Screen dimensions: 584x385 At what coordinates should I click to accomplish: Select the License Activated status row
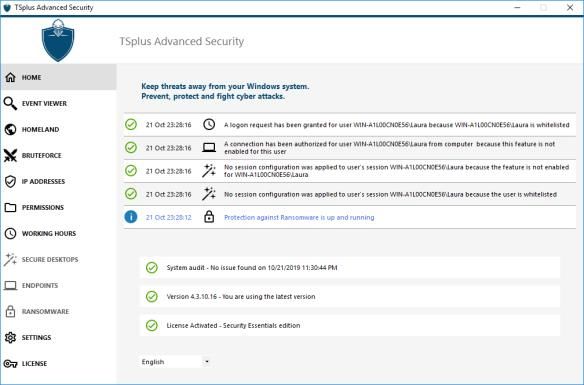[x=350, y=325]
